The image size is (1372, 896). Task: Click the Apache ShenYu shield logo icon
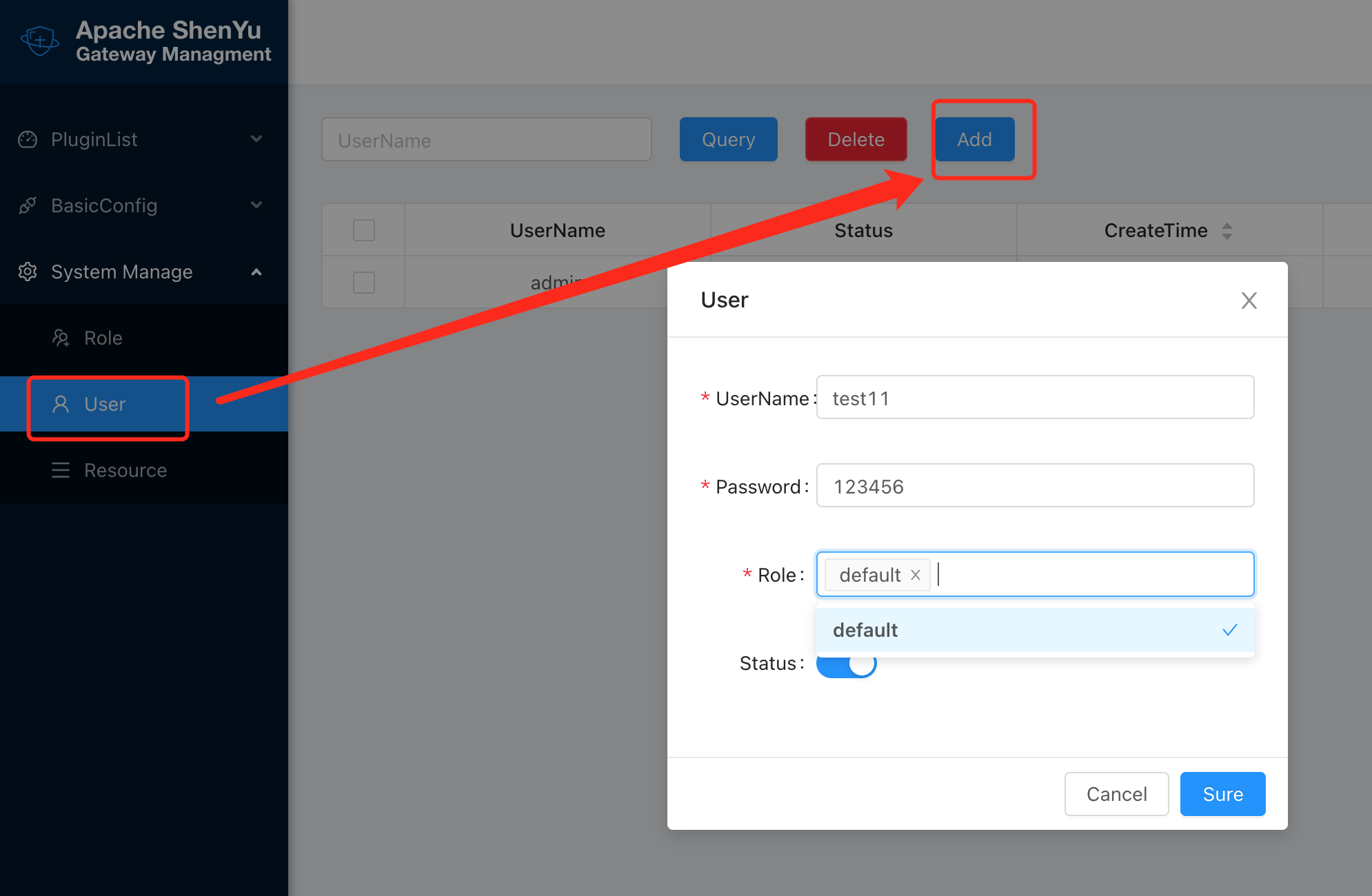40,41
